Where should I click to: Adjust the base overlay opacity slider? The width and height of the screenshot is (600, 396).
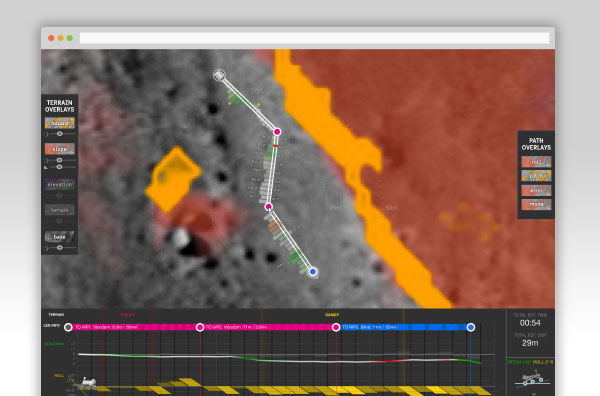click(59, 248)
